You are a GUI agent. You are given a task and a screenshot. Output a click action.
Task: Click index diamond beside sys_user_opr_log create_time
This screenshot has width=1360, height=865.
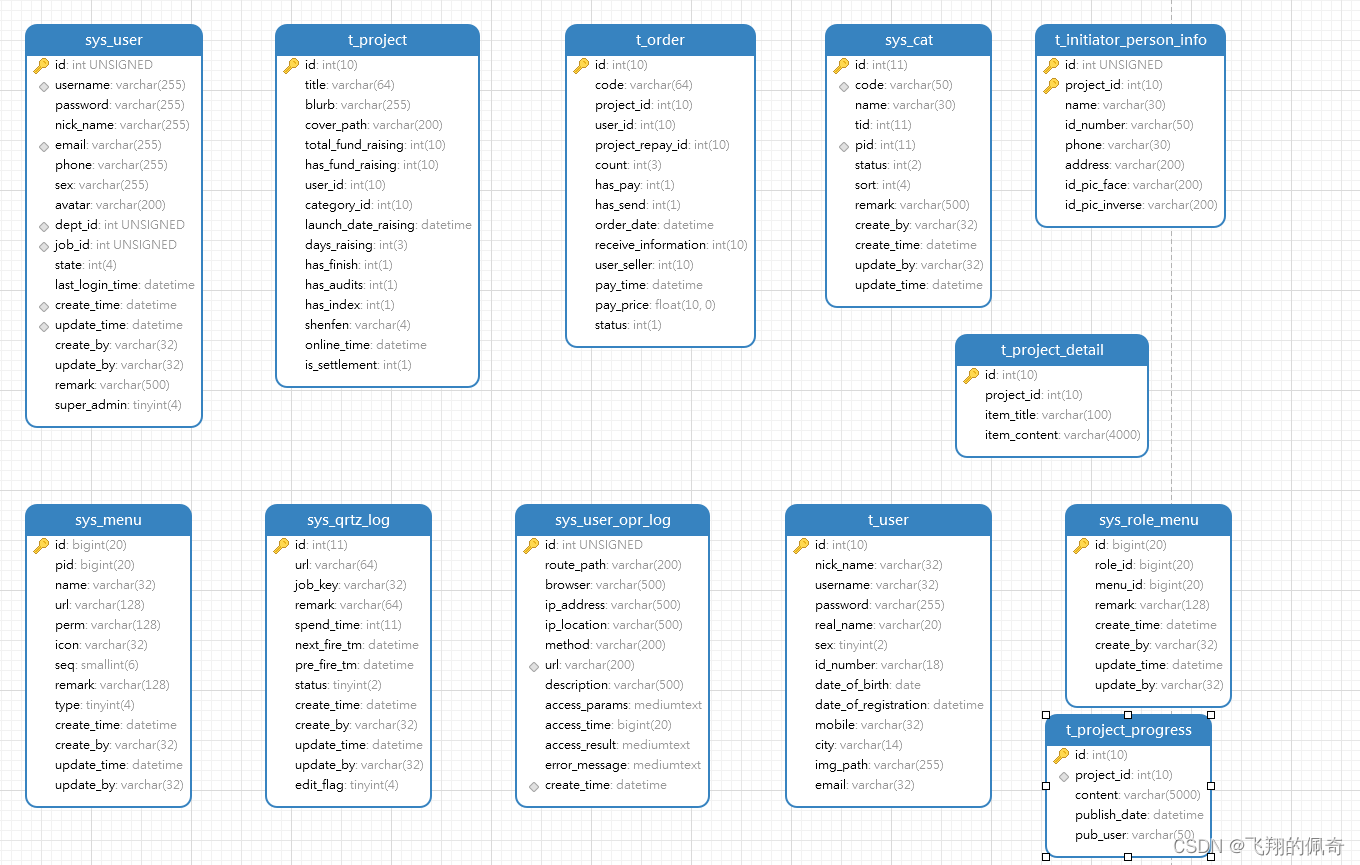[534, 786]
